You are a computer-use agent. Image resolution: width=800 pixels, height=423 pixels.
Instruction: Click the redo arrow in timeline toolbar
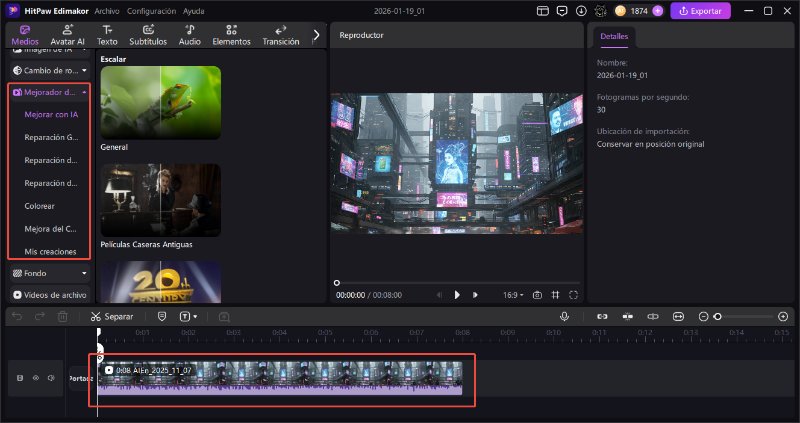click(x=40, y=317)
